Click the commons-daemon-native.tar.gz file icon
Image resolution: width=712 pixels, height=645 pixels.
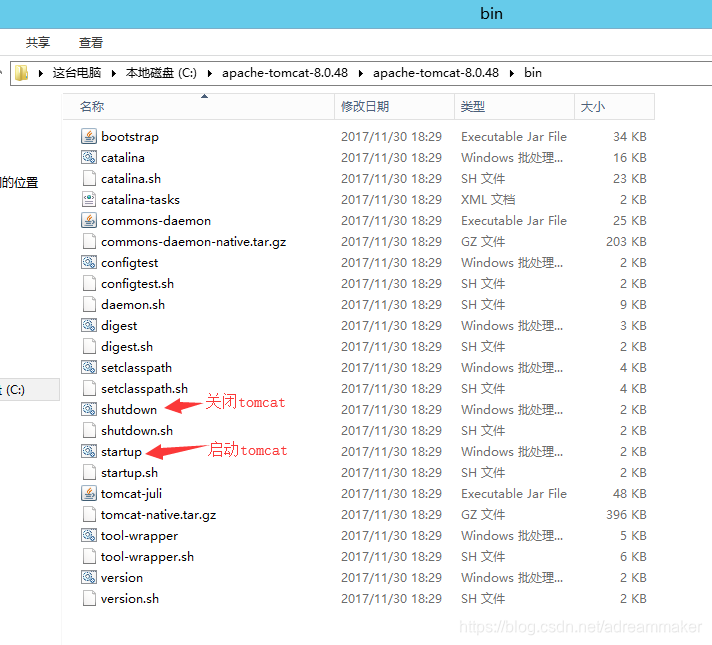pos(89,241)
